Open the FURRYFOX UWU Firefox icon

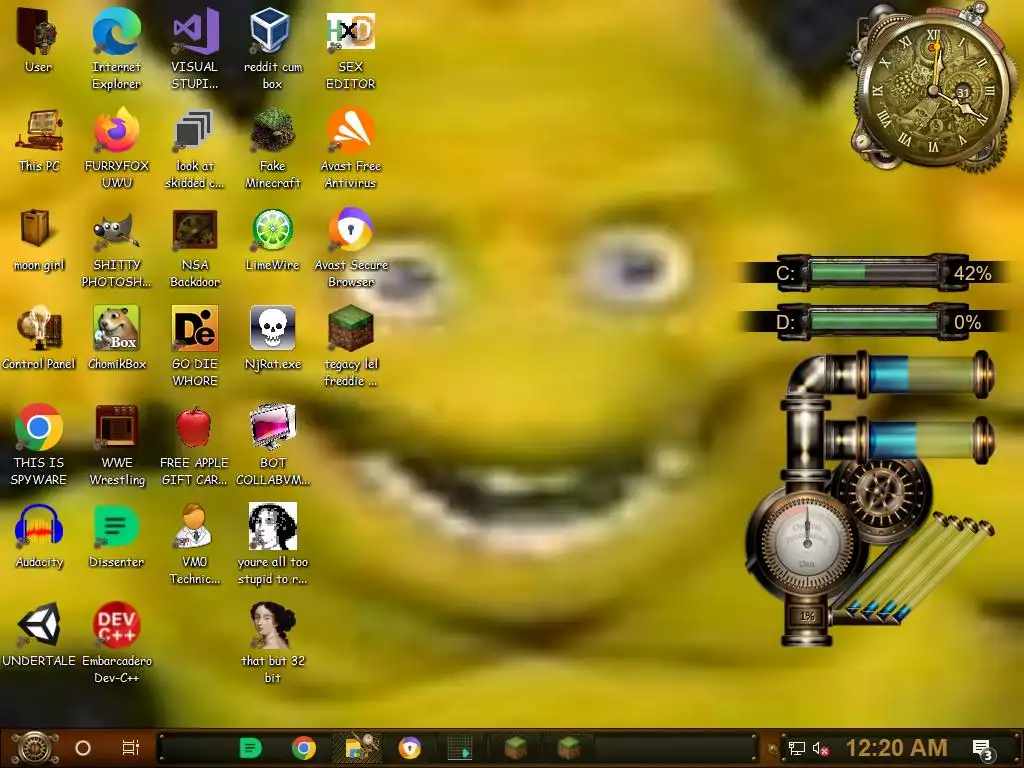(116, 131)
